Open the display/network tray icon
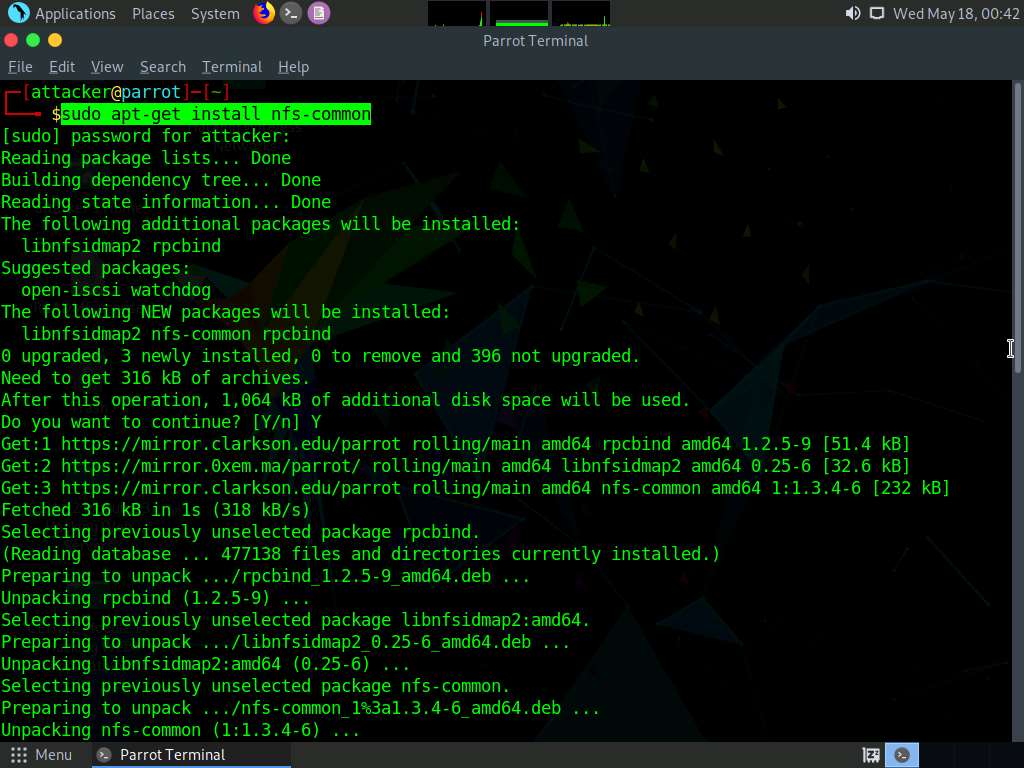Image resolution: width=1024 pixels, height=768 pixels. tap(876, 13)
